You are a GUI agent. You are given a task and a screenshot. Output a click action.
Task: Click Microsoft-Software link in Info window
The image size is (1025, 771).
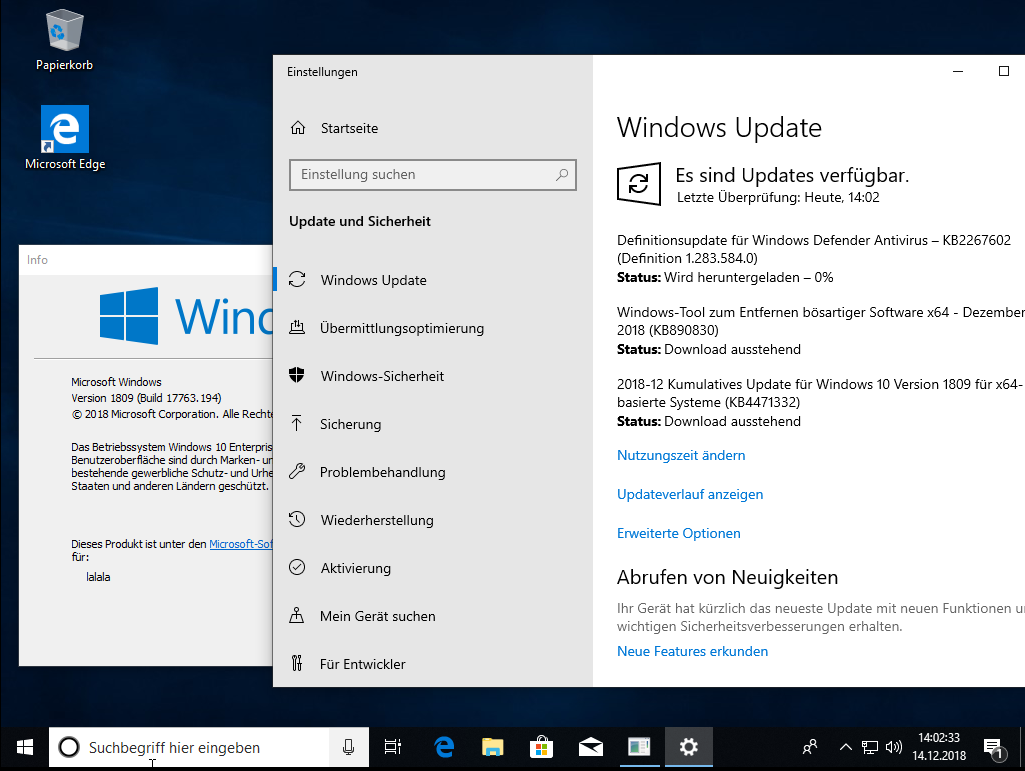tap(241, 544)
